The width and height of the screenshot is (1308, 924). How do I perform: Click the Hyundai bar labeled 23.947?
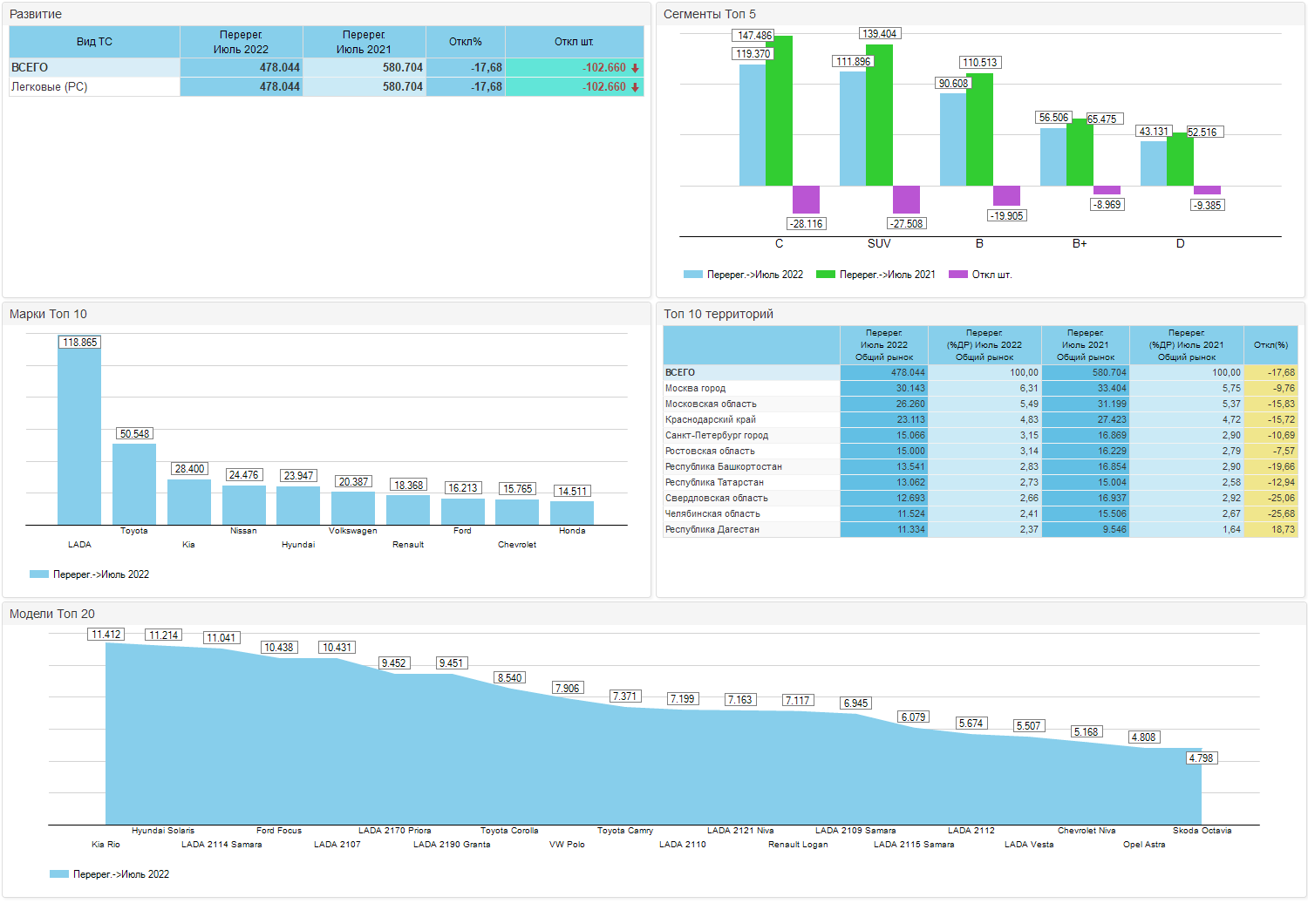point(298,506)
